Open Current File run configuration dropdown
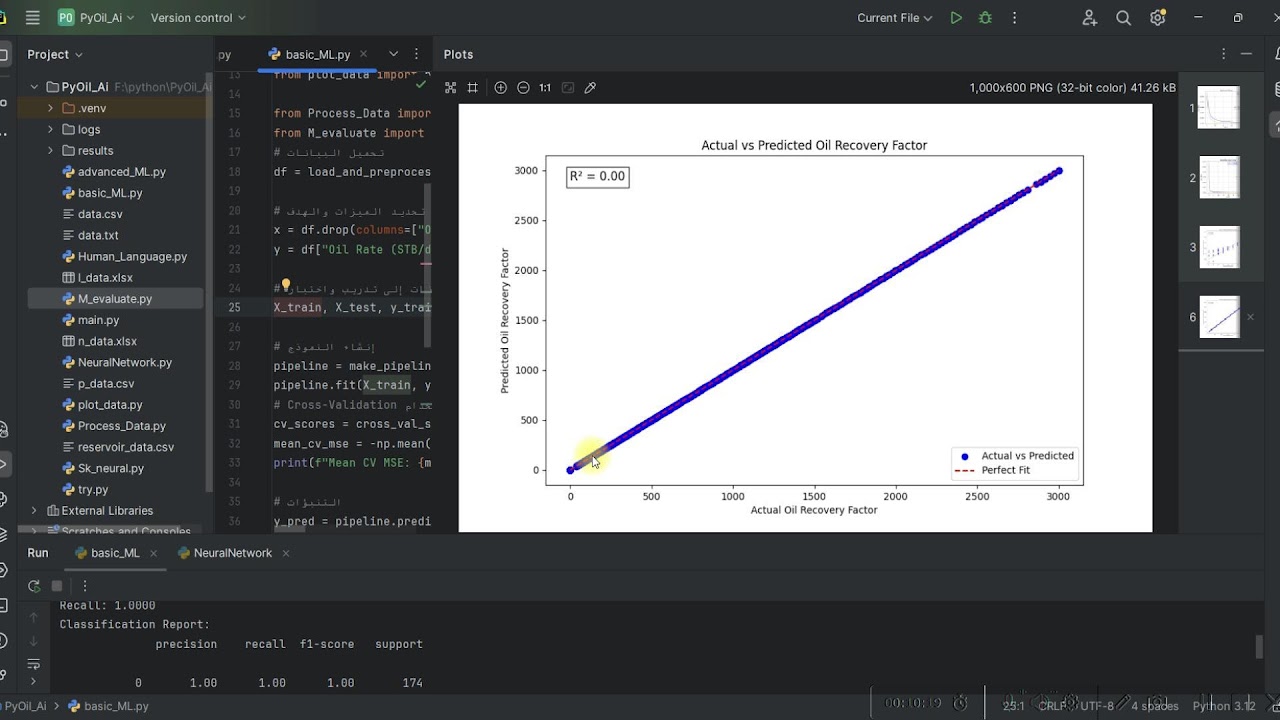The image size is (1280, 720). [x=895, y=18]
